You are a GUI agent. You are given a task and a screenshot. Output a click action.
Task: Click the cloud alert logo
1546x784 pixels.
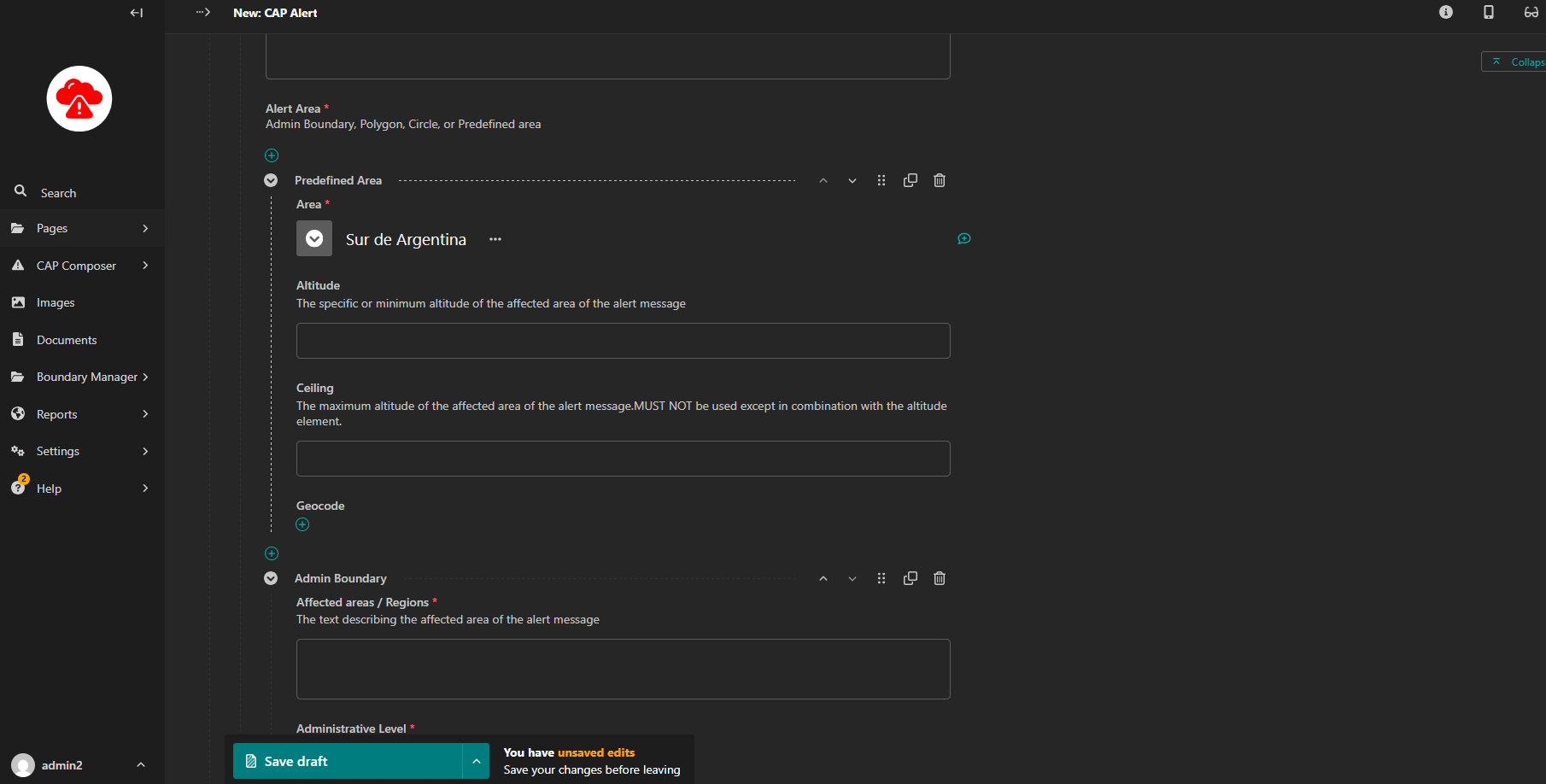pos(79,99)
